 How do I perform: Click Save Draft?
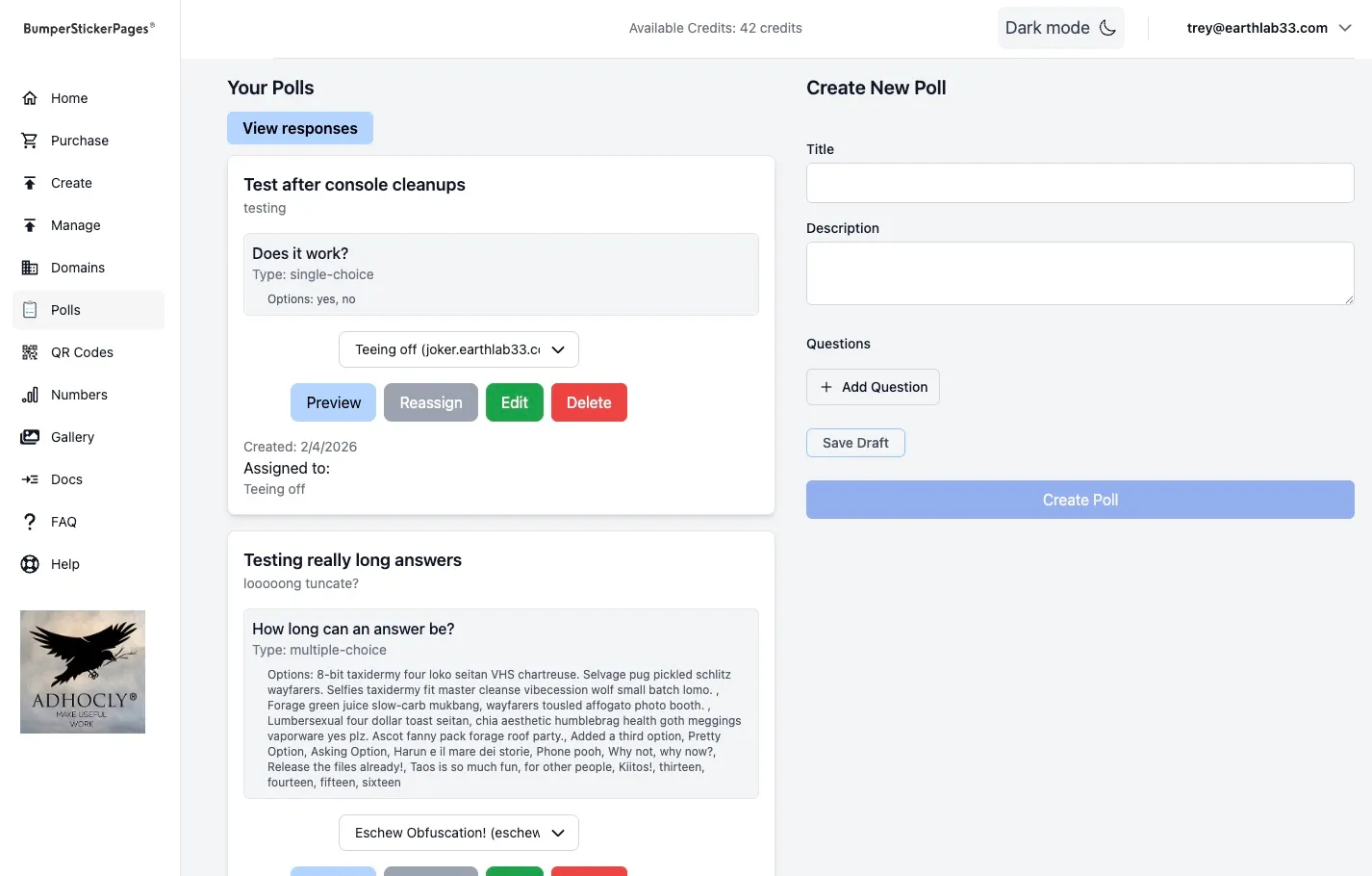coord(855,443)
